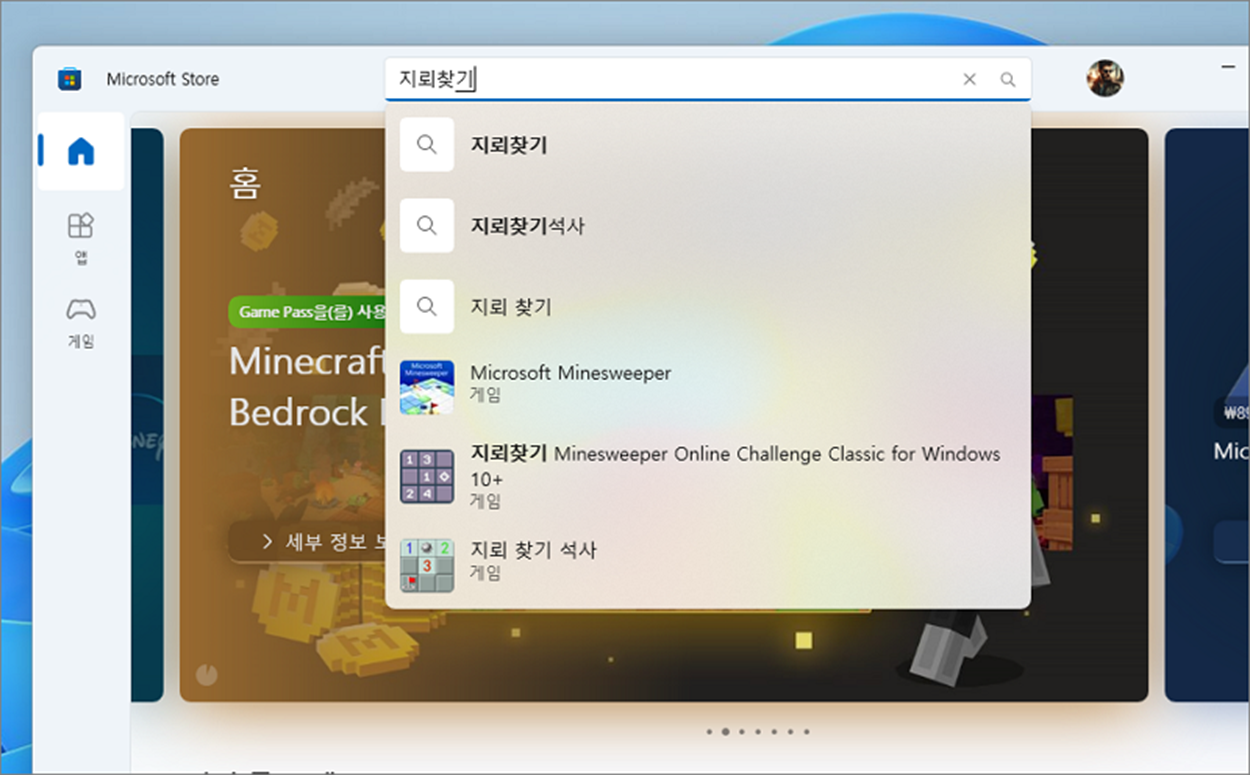1250x775 pixels.
Task: Click the magnifier icon beside 지뢰찾기석사
Action: tap(427, 226)
